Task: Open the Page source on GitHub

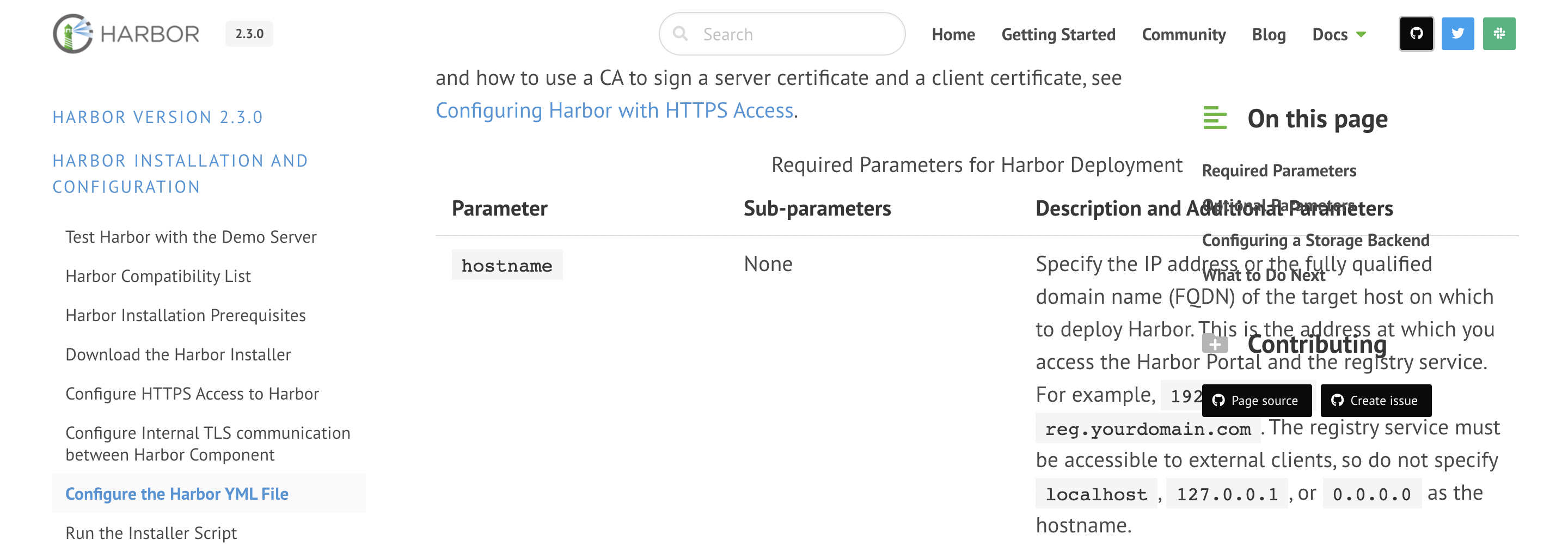Action: (1257, 401)
